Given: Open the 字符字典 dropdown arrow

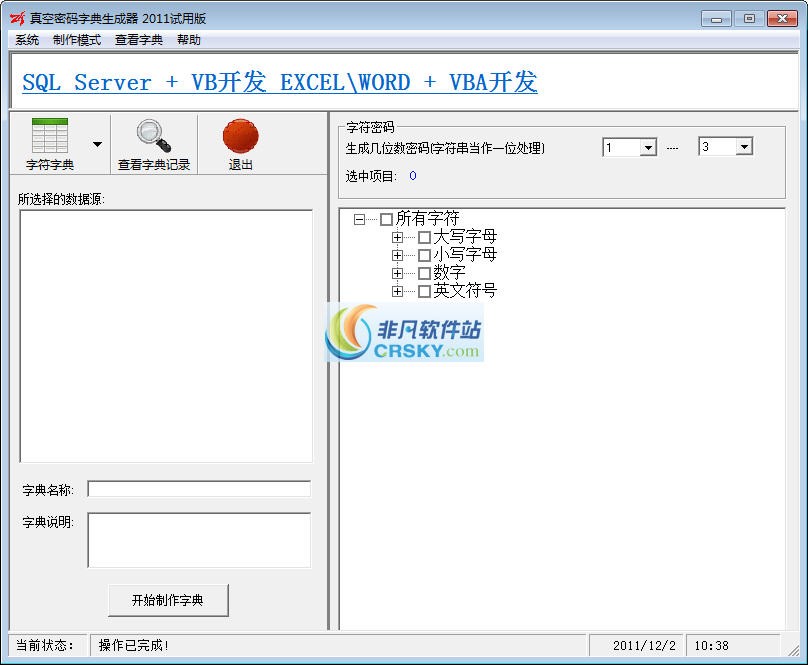Looking at the screenshot, I should tap(97, 144).
